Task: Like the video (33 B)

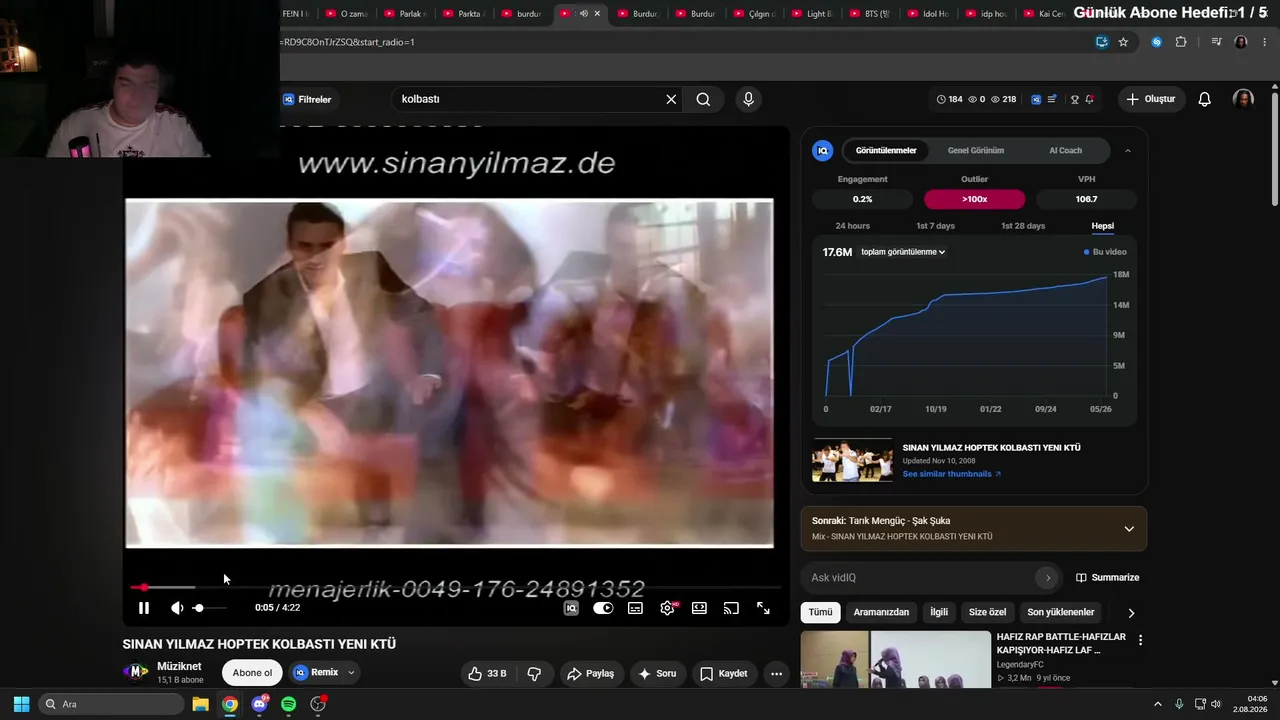Action: [487, 674]
